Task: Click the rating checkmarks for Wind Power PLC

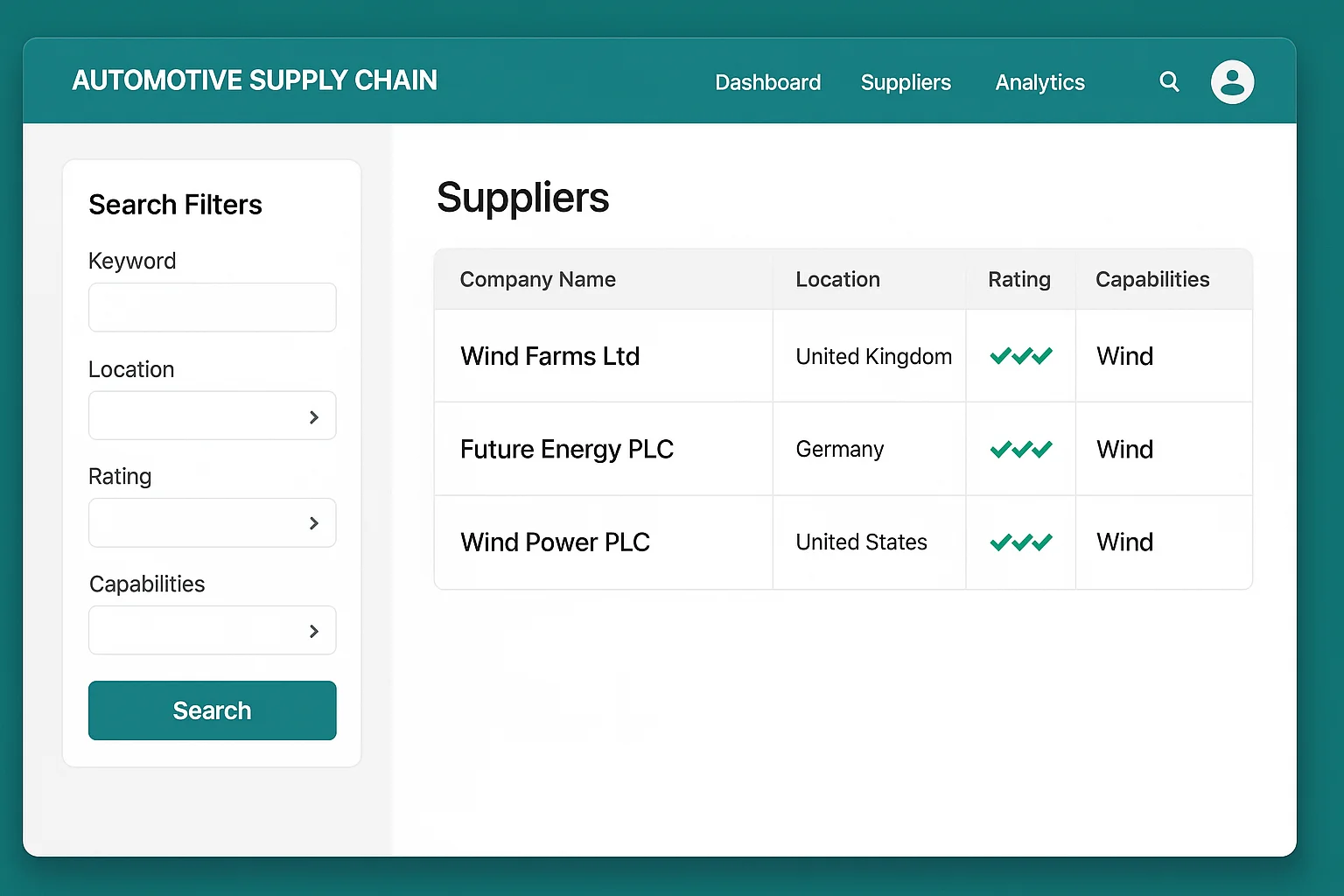Action: (1020, 542)
